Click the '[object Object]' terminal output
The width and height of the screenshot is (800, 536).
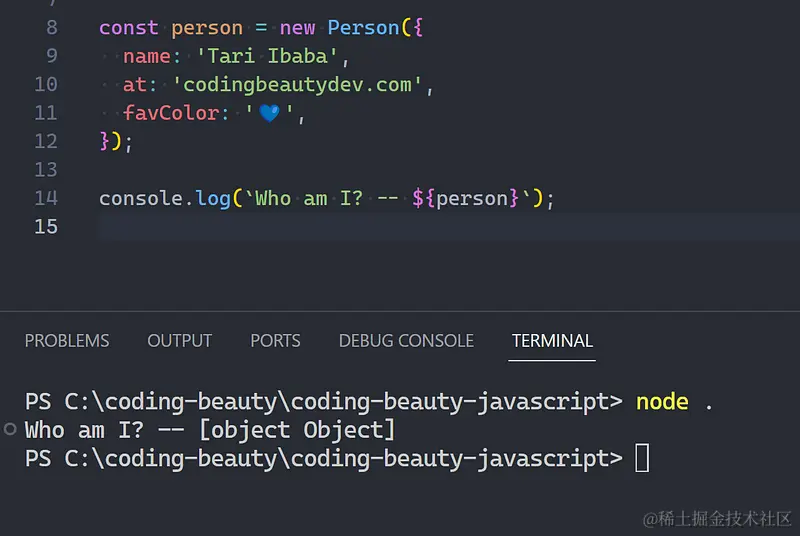coord(296,430)
